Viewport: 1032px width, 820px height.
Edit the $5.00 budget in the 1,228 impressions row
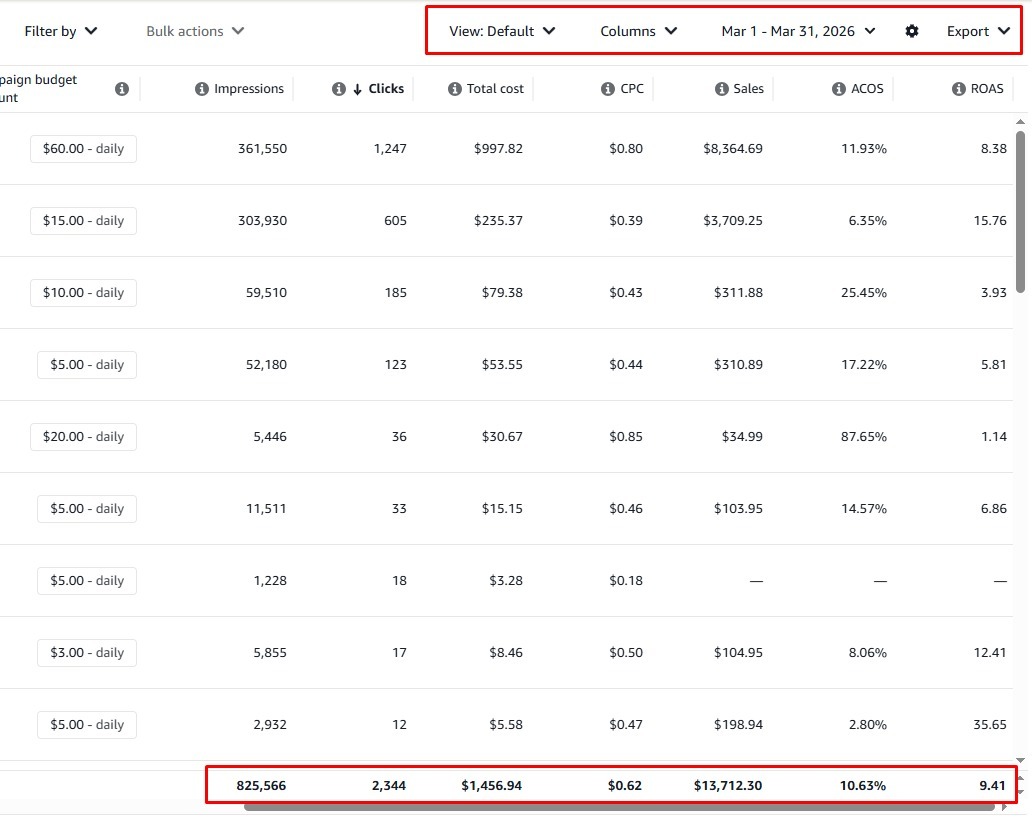[87, 581]
